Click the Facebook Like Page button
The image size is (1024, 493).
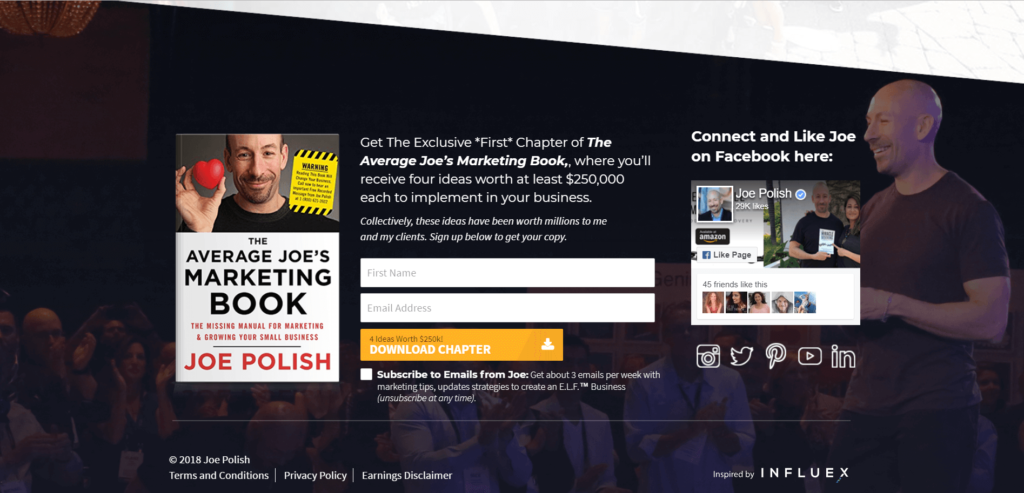(x=727, y=255)
